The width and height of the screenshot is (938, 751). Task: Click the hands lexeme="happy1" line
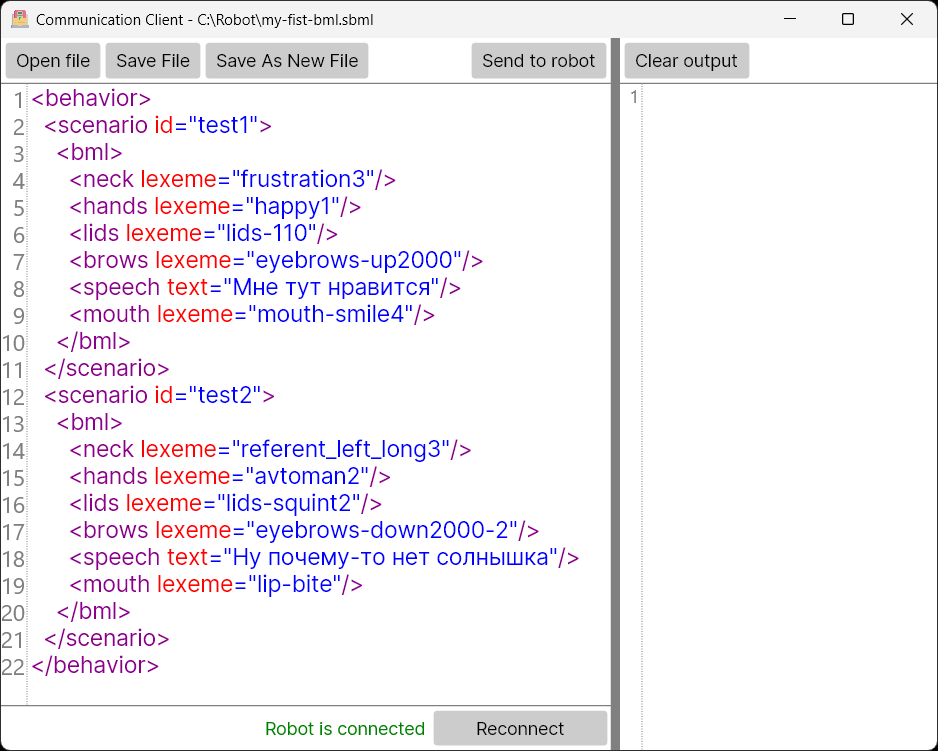[215, 206]
